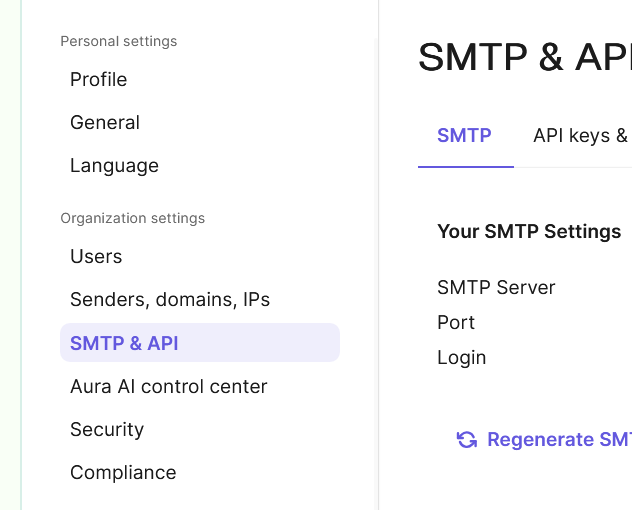Click the SMTP Server label
632x510 pixels.
coord(496,288)
